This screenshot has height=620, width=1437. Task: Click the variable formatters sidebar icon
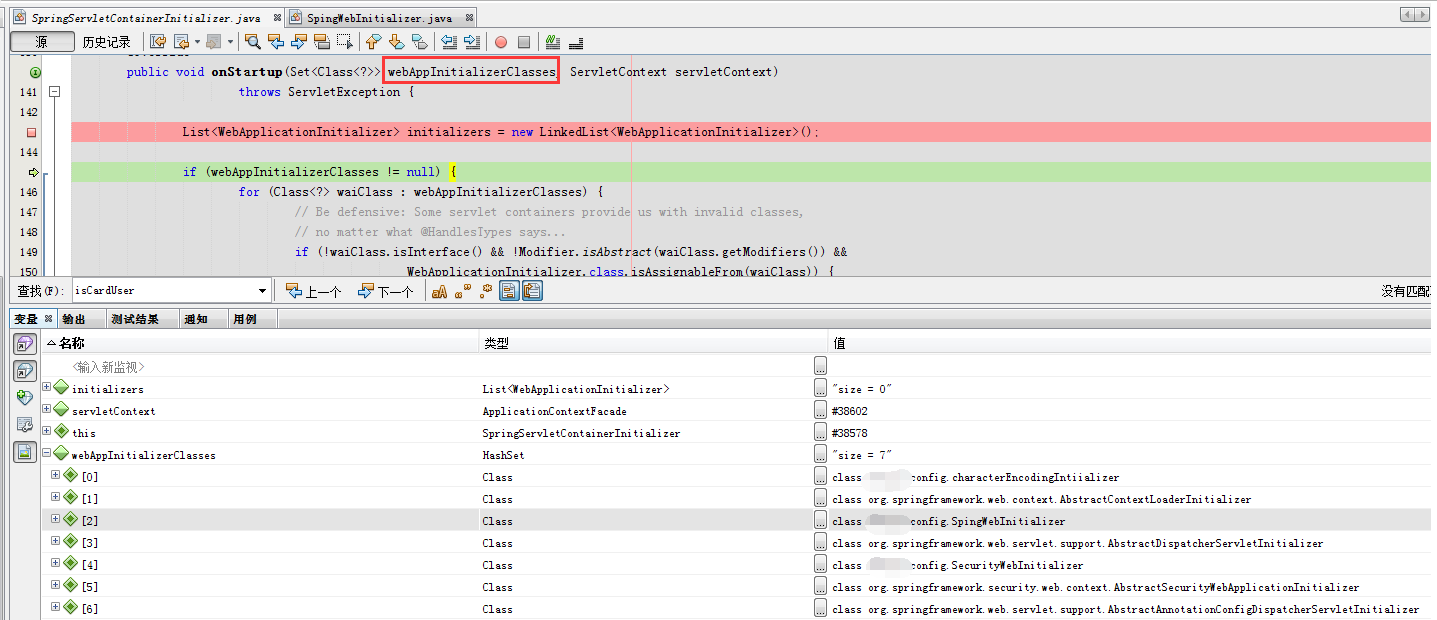(x=24, y=424)
